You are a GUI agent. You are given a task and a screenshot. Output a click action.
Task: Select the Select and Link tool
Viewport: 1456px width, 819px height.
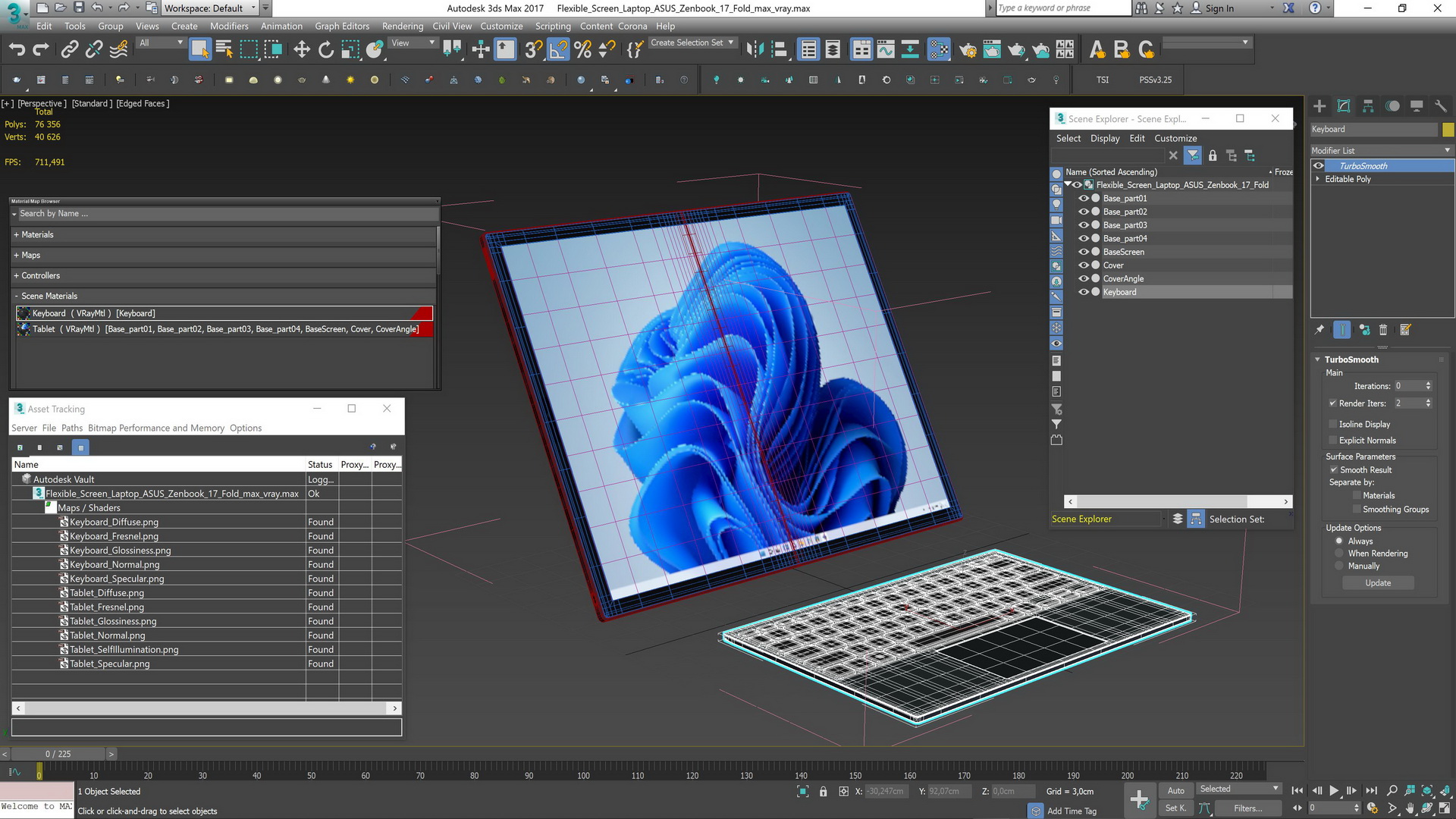point(70,50)
